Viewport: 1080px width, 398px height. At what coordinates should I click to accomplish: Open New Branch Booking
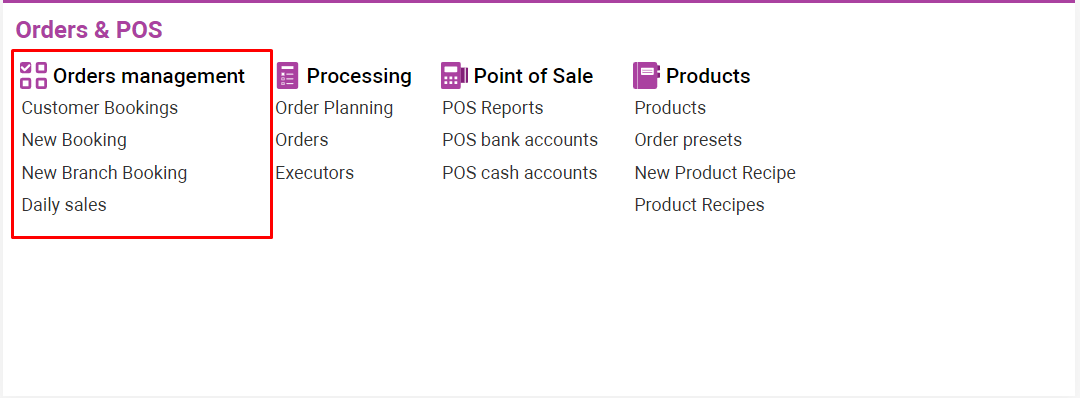pyautogui.click(x=105, y=172)
